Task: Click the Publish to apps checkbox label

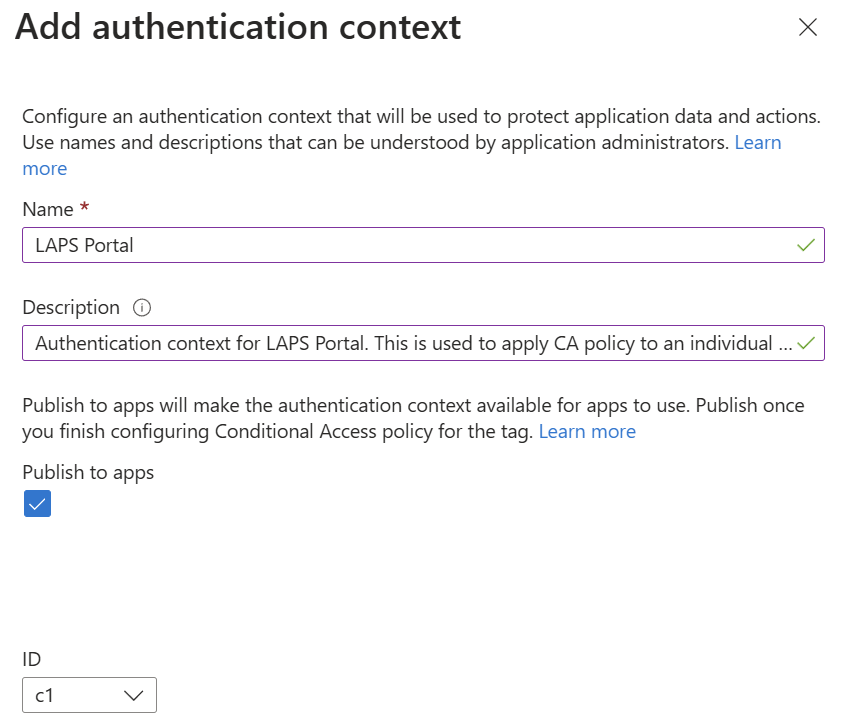Action: (x=88, y=472)
